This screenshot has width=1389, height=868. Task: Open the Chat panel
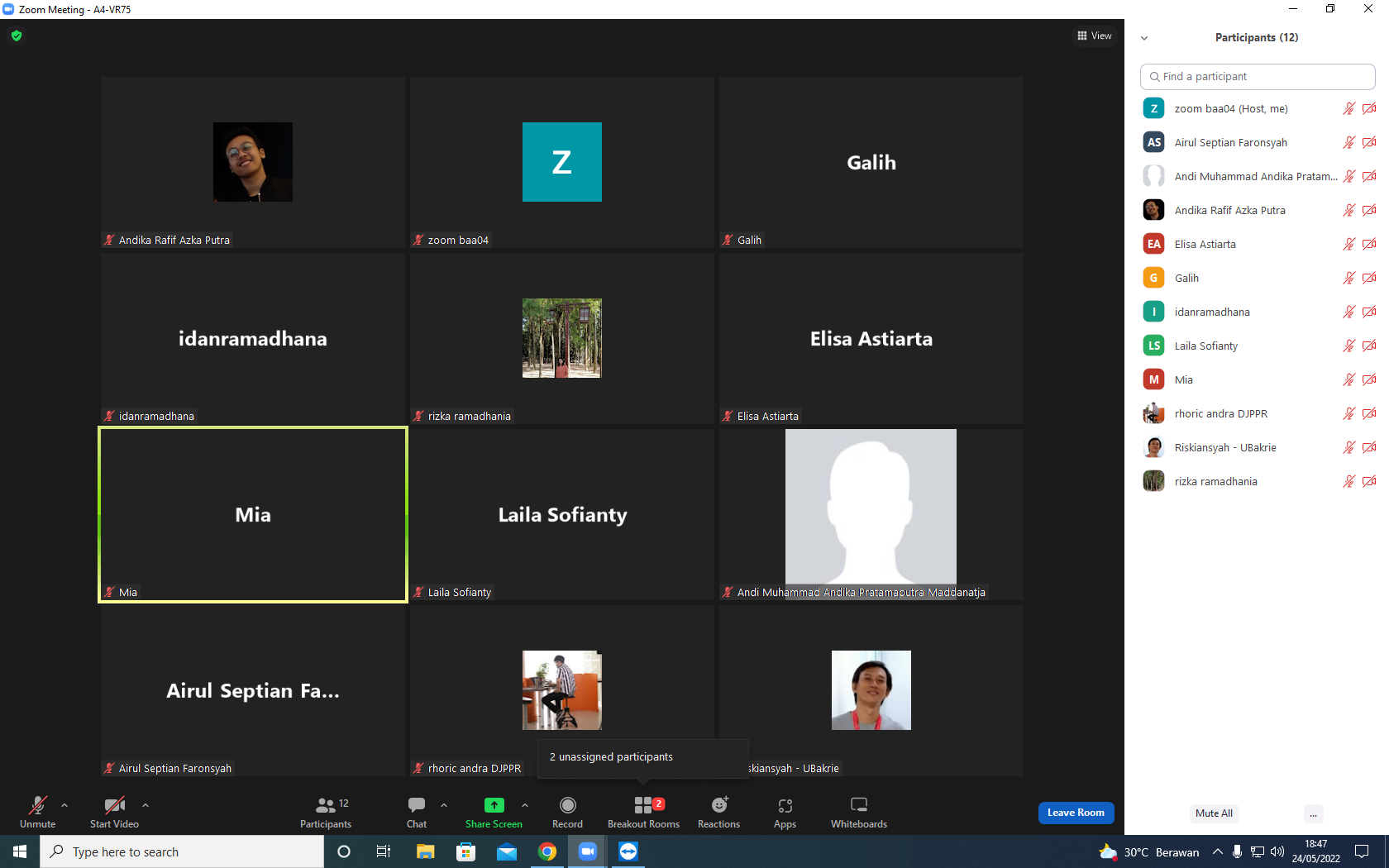(417, 812)
